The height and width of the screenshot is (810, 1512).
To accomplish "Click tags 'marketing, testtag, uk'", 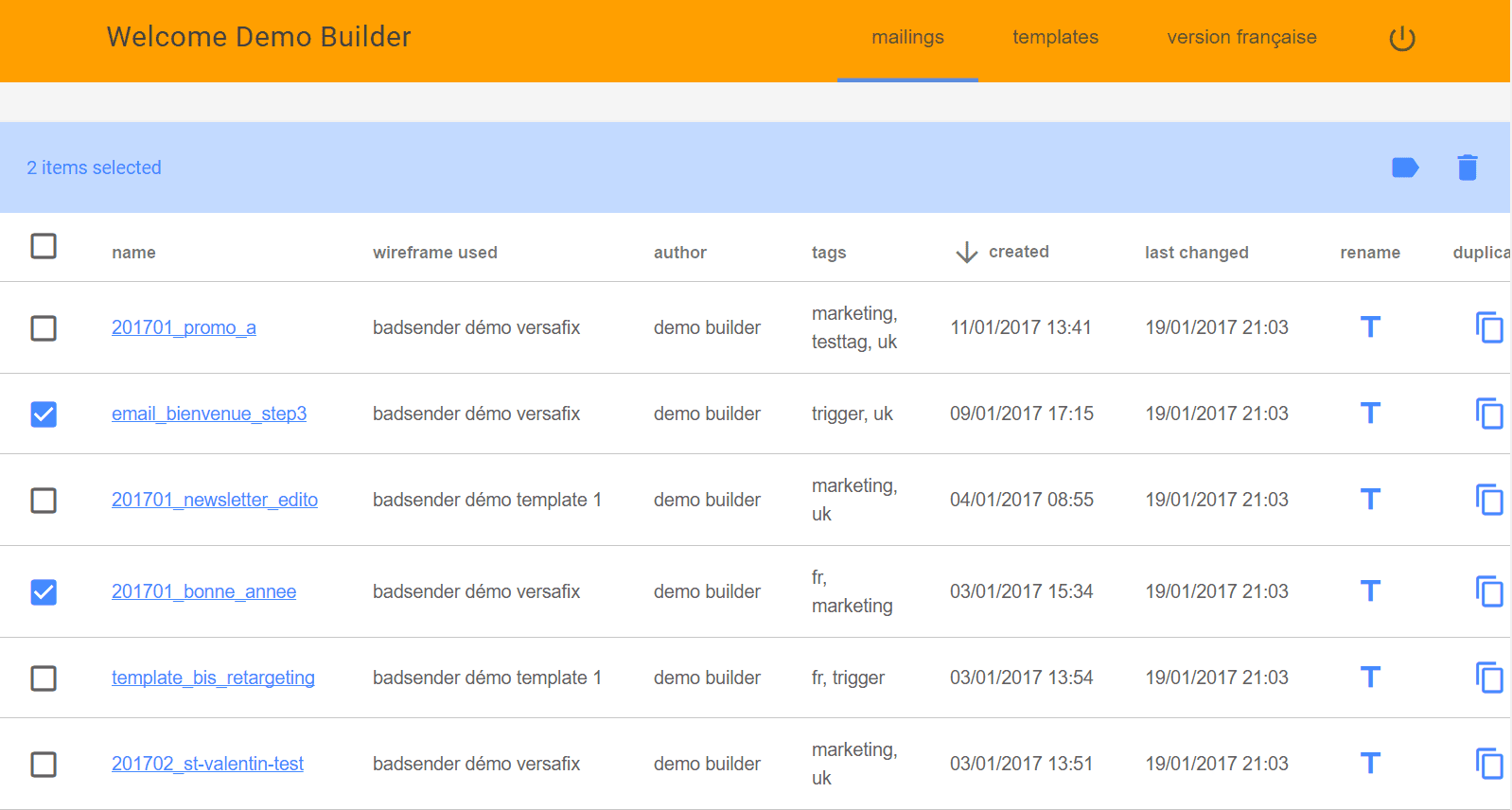I will [854, 327].
